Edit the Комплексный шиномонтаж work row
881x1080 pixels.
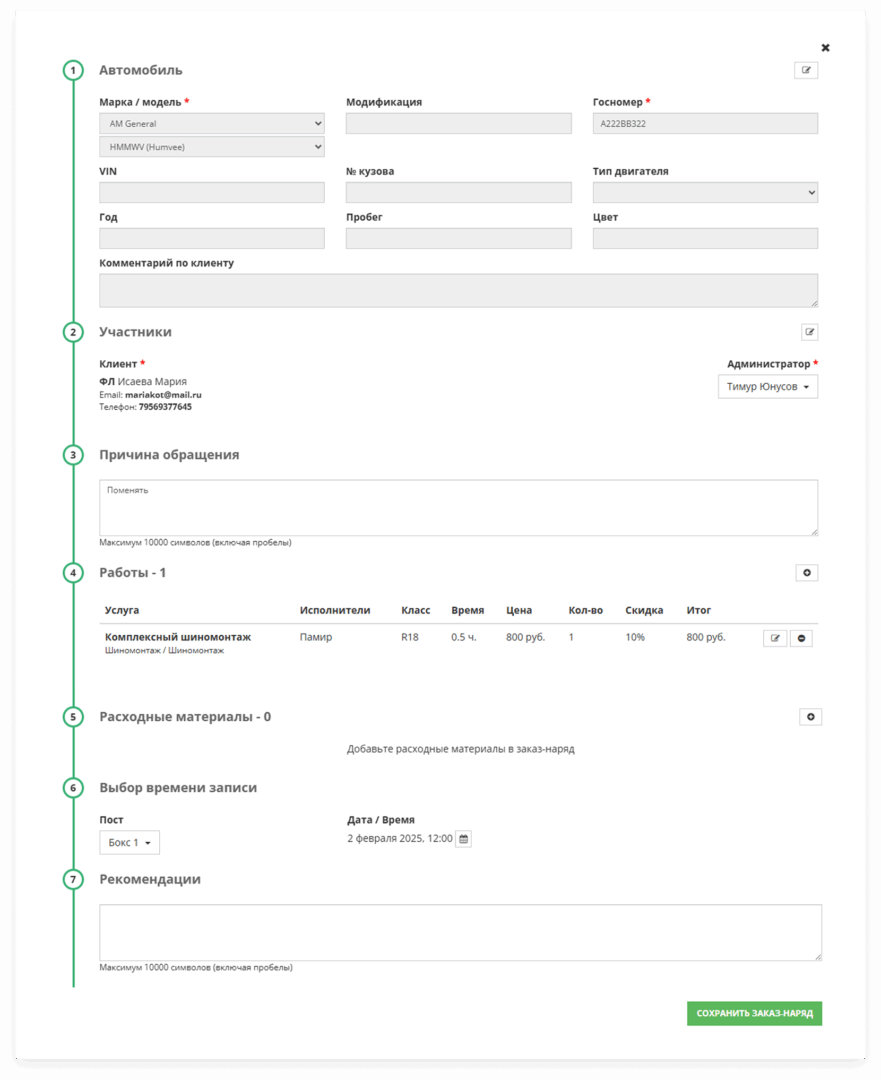pyautogui.click(x=775, y=638)
